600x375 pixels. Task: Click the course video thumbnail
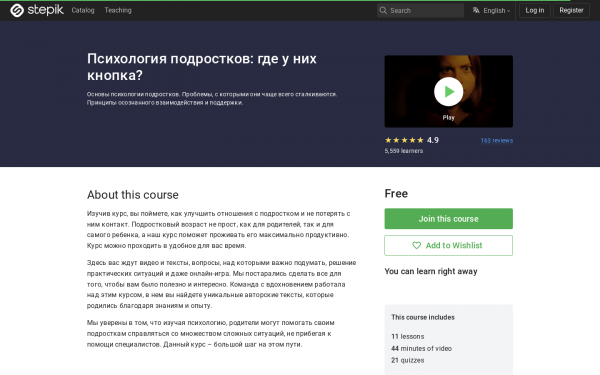(448, 91)
